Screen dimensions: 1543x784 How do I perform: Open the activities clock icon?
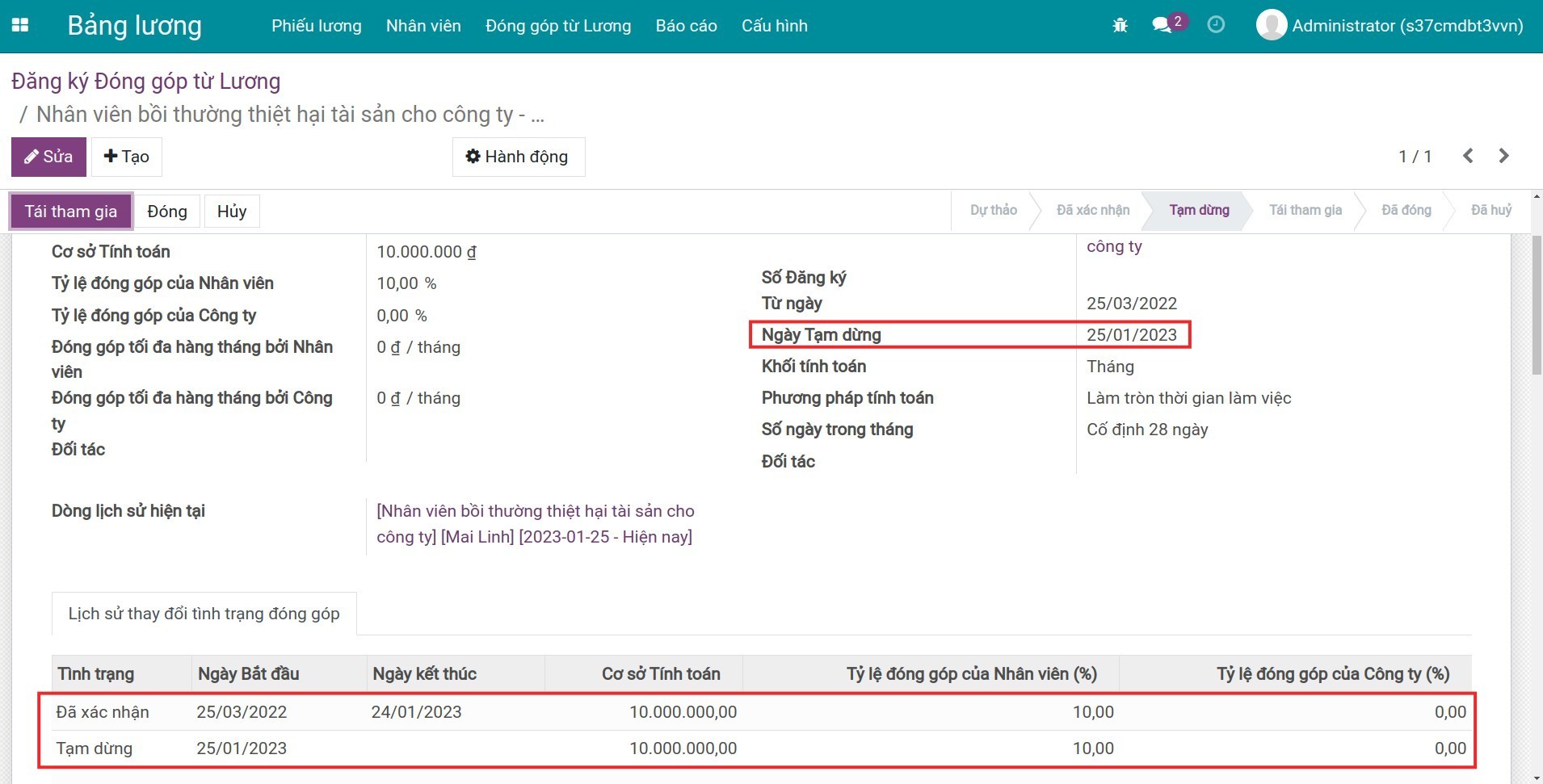tap(1215, 25)
